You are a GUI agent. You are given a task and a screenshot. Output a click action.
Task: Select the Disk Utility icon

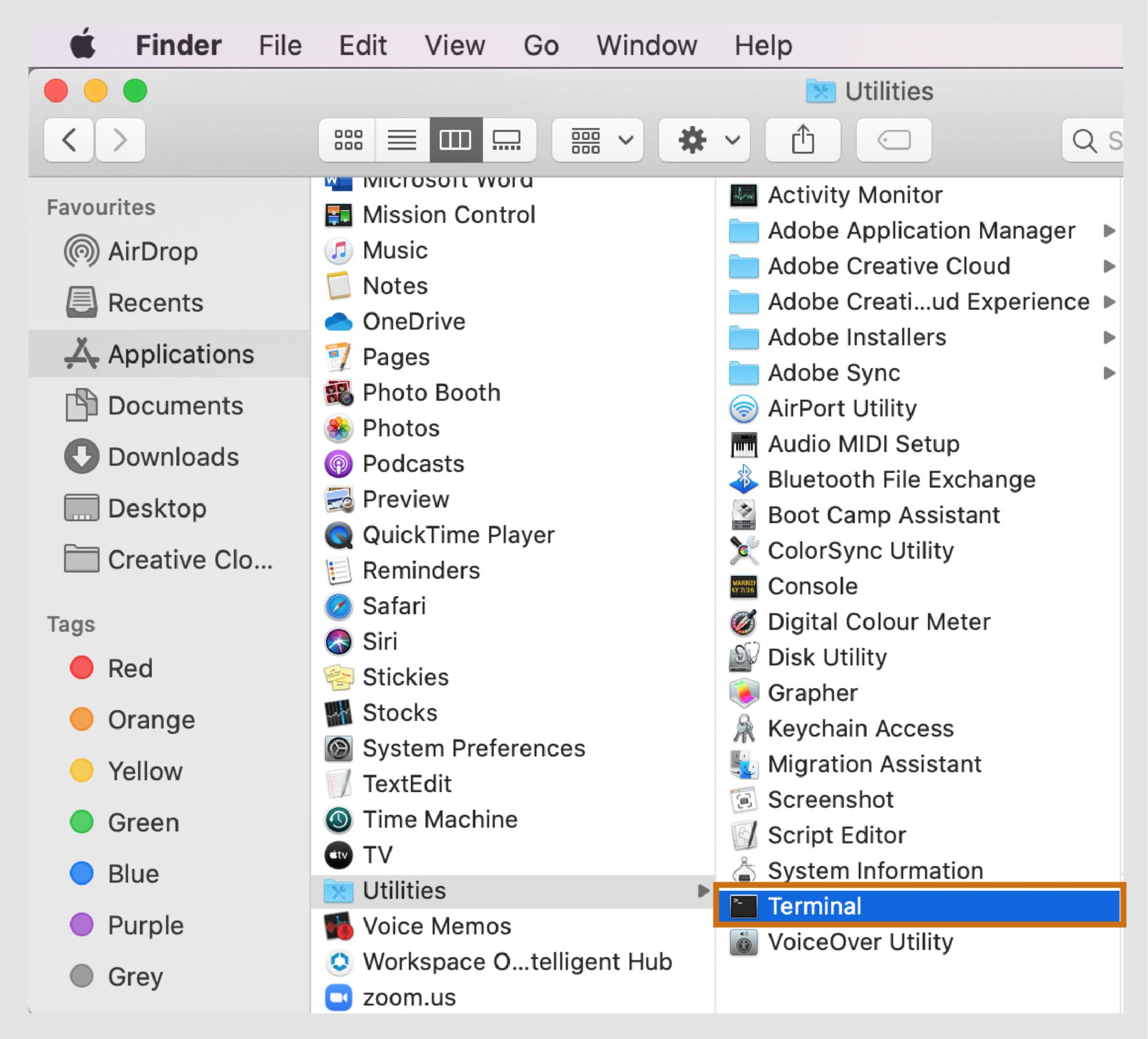[744, 658]
